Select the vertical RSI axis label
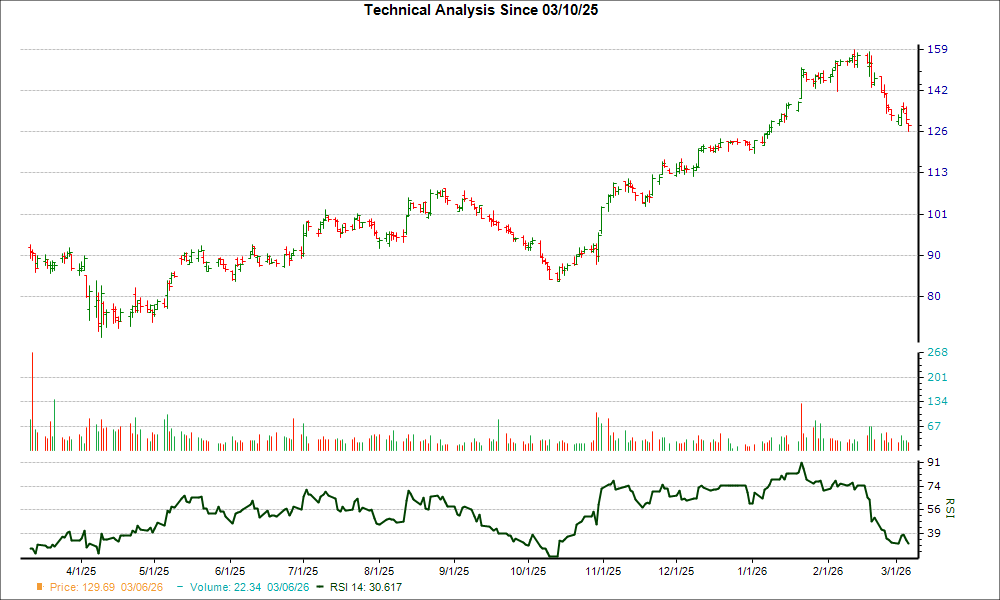Screen dimensions: 1000x600 948,510
